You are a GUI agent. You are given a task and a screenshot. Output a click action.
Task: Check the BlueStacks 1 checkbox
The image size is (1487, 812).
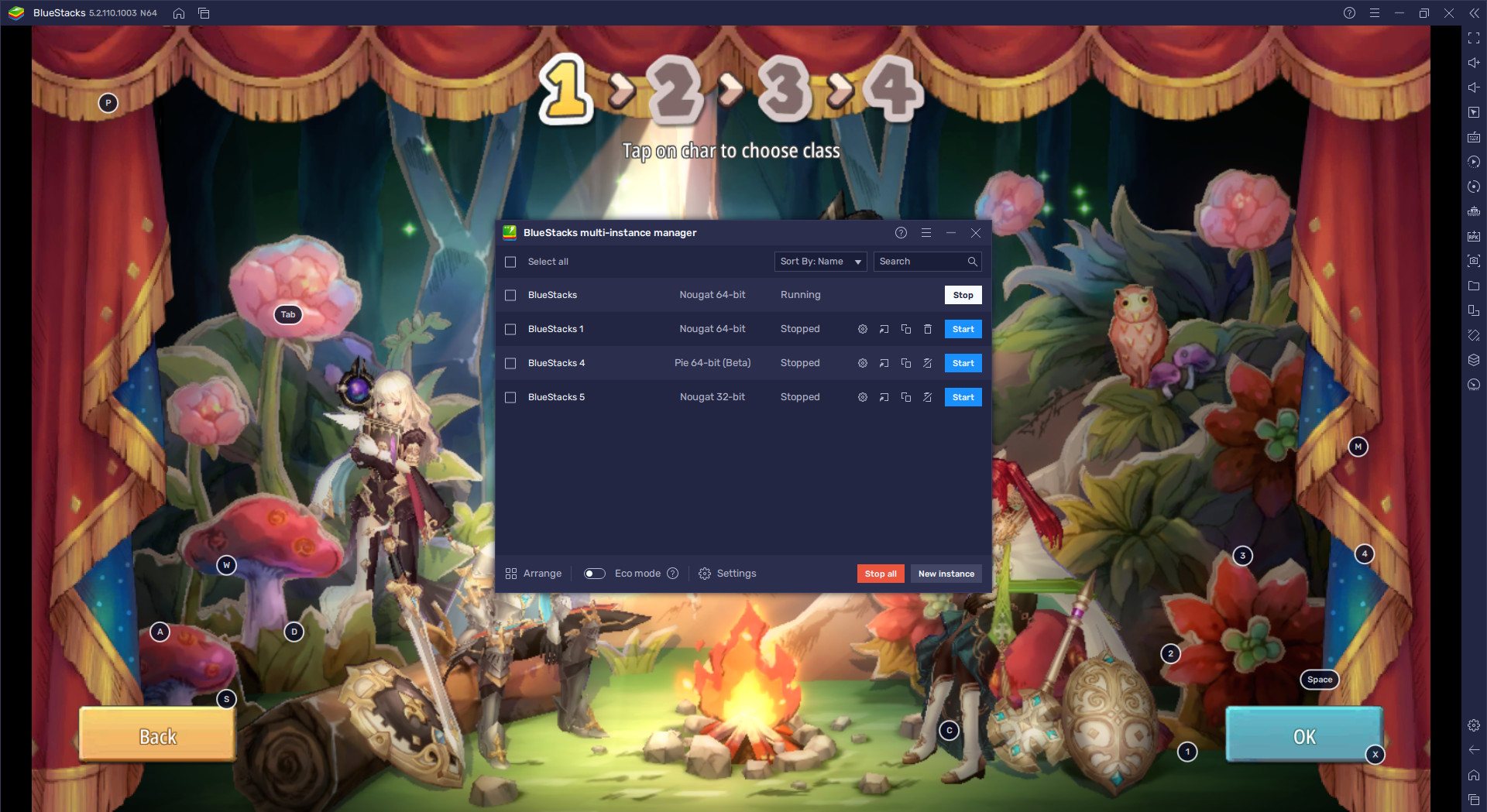click(x=510, y=329)
